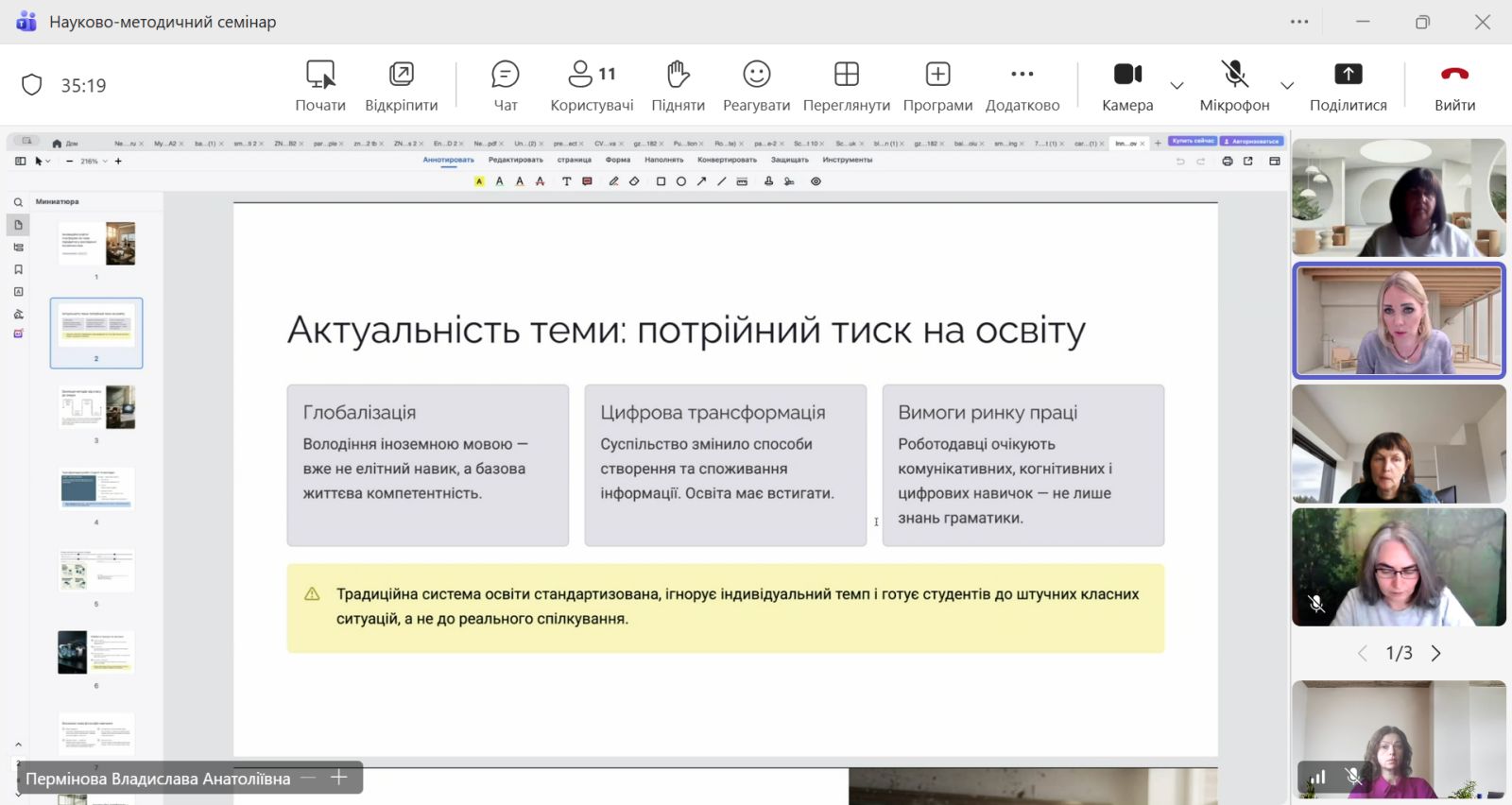The image size is (1512, 805).
Task: Leave the meeting with Вийти
Action: 1454,86
